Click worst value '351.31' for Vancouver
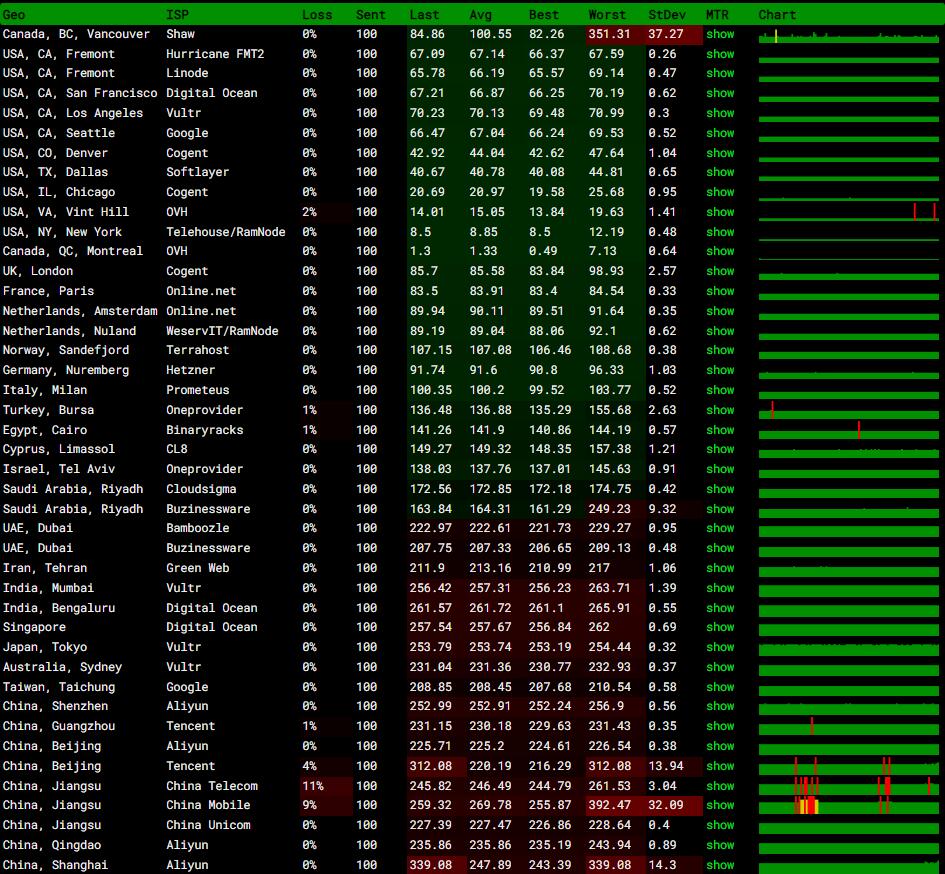 (x=609, y=34)
